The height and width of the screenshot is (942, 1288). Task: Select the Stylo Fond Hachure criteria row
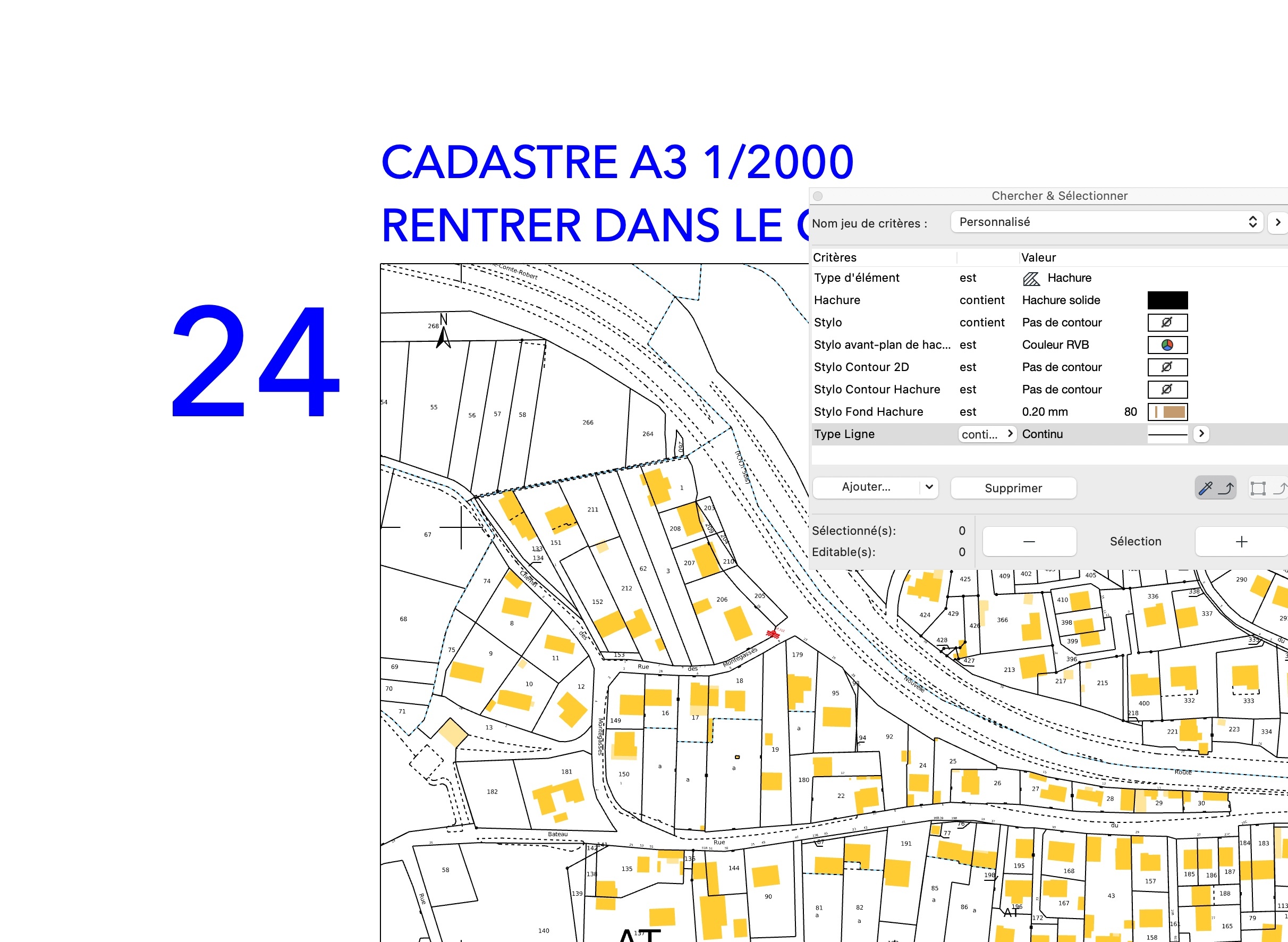[x=868, y=411]
